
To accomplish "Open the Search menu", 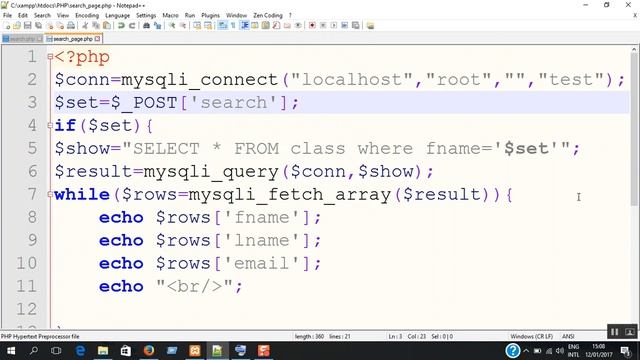I will tap(42, 15).
